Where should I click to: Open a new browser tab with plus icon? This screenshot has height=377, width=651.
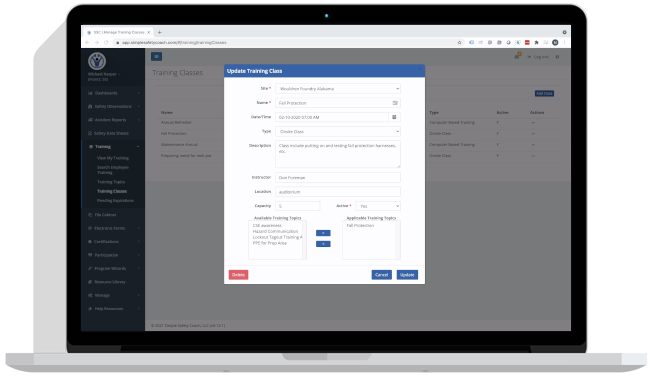159,32
